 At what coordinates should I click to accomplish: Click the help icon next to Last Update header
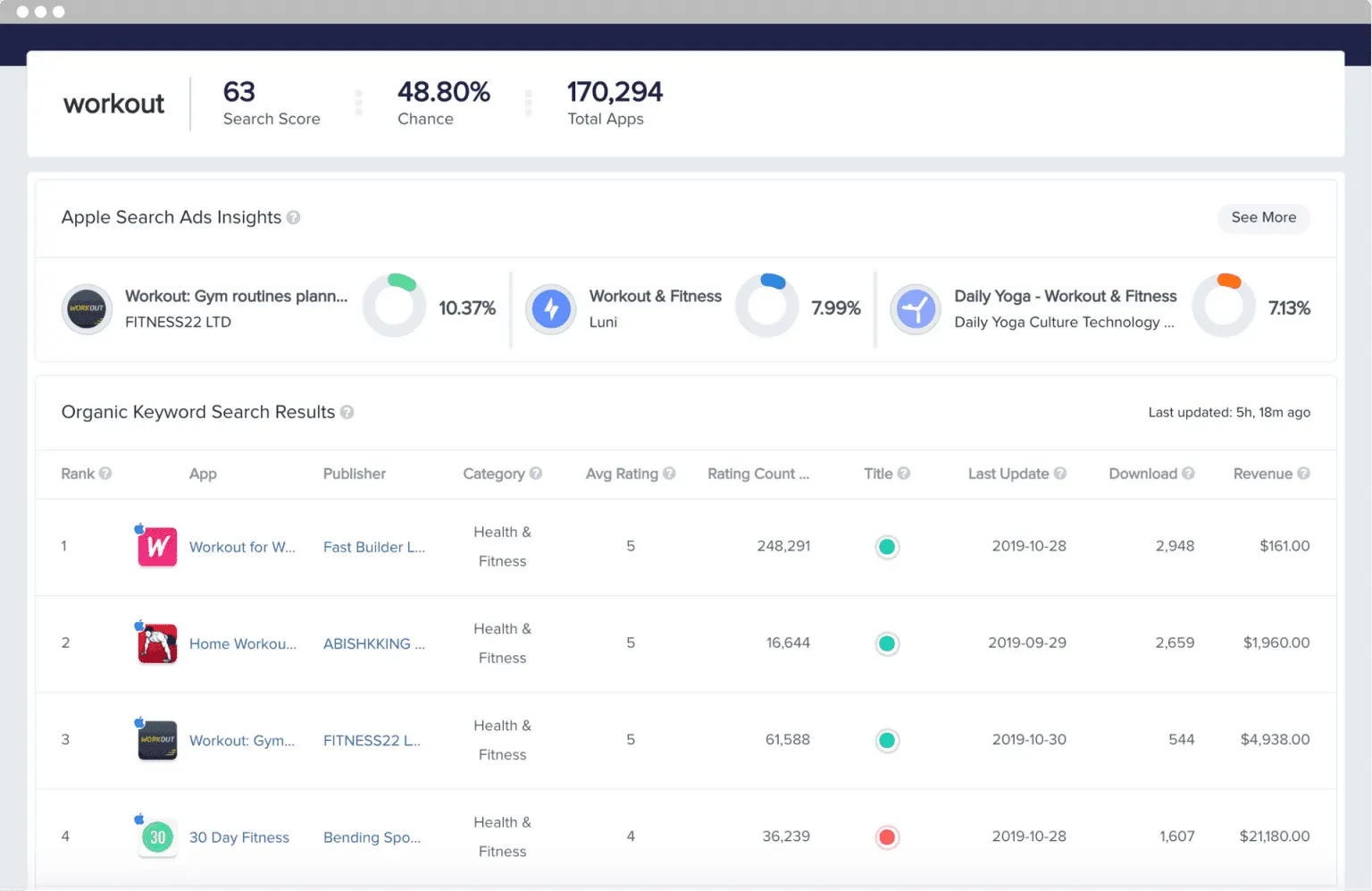pos(1060,474)
